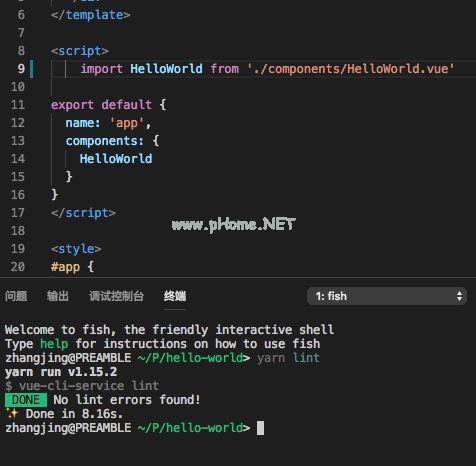Click the <style> tag on line 19
This screenshot has width=476, height=466.
tap(76, 249)
